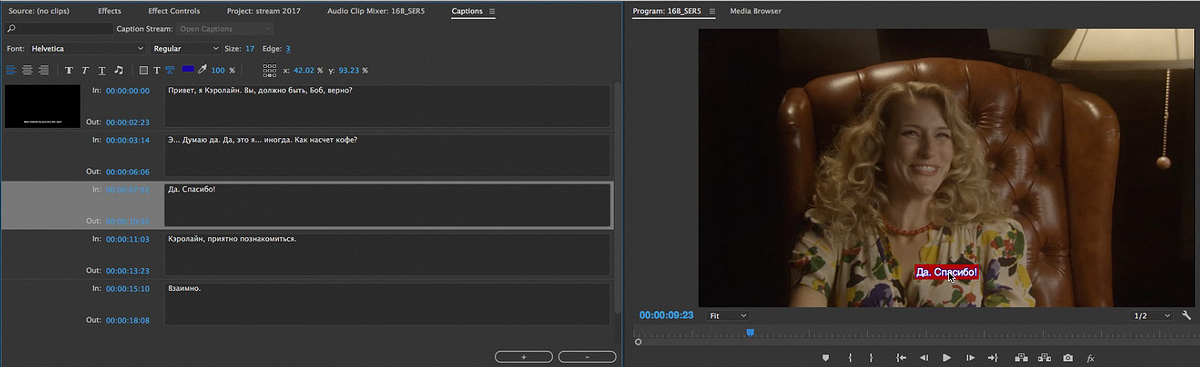Open the Program monitor panel menu

pos(712,11)
